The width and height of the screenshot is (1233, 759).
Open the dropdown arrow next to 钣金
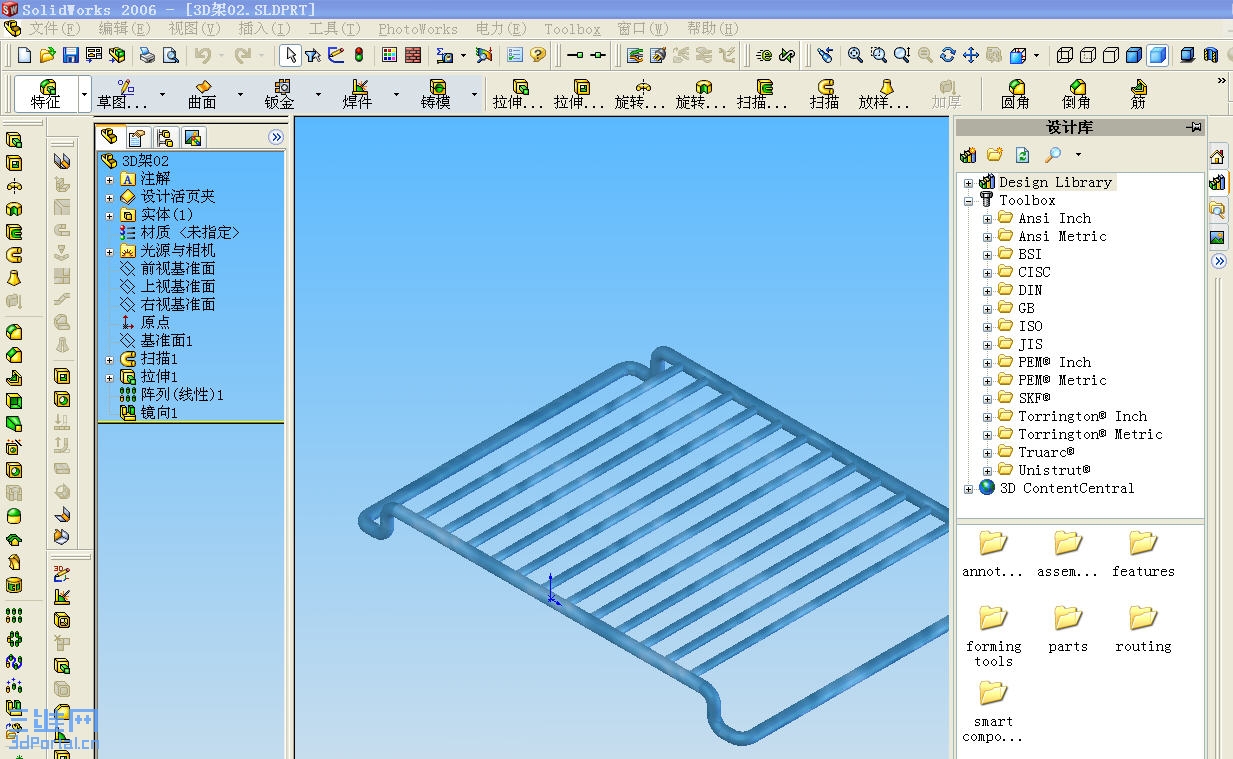(318, 94)
